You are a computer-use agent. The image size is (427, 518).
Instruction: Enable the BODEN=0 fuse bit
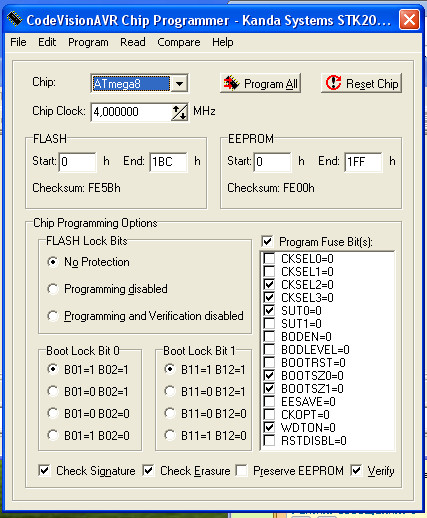click(269, 337)
